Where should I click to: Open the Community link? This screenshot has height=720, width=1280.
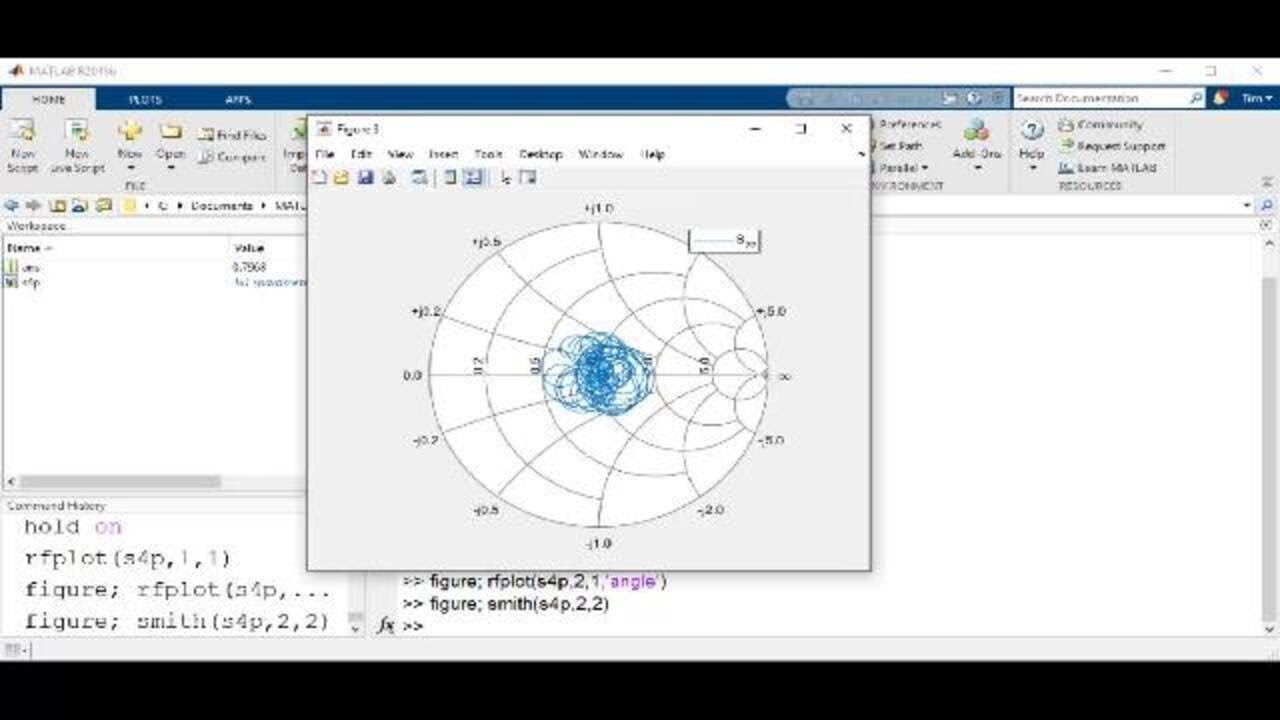click(x=1101, y=124)
